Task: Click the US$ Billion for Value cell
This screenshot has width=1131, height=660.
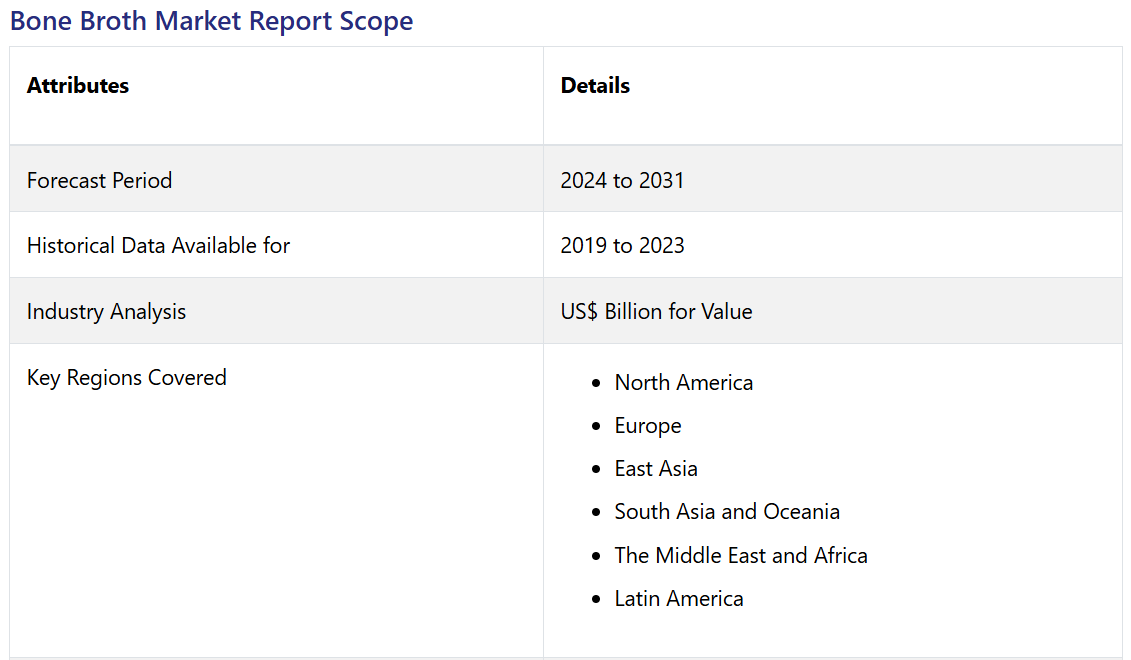Action: tap(656, 311)
